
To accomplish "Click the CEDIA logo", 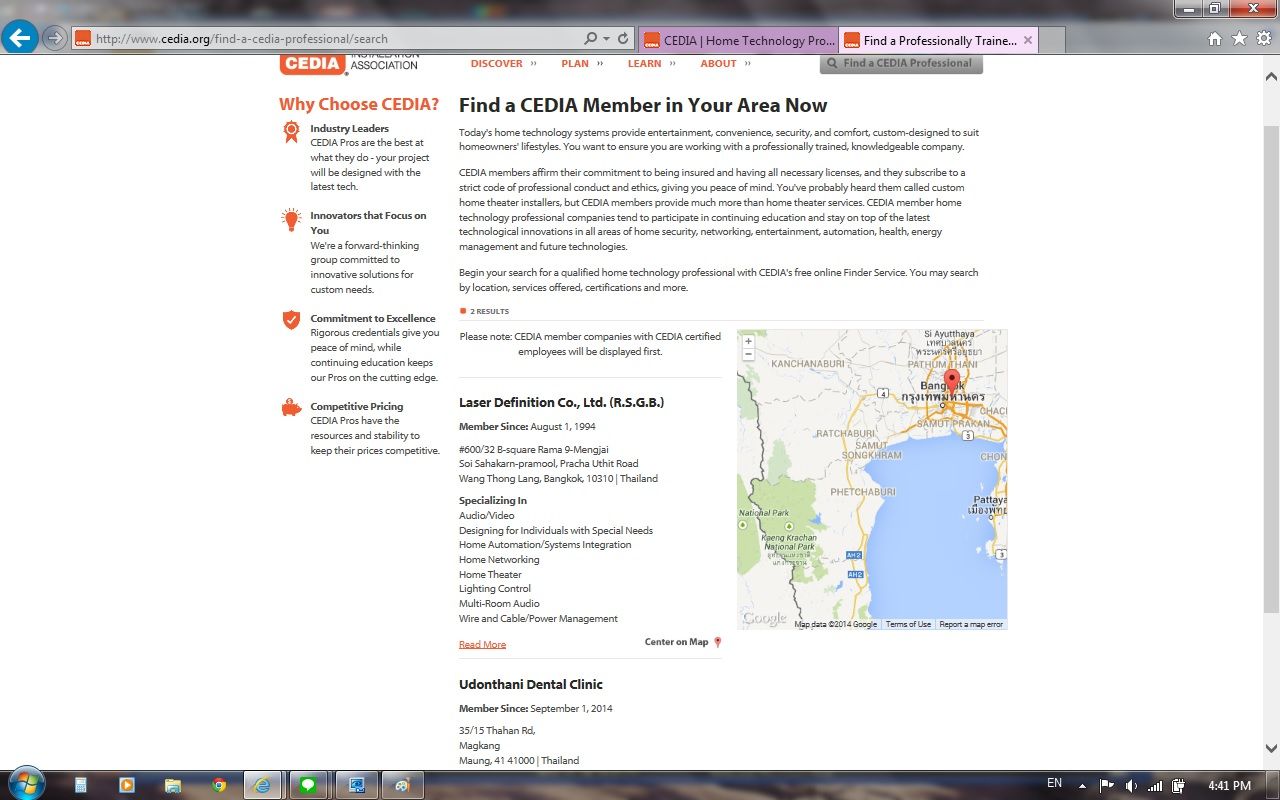I will (x=314, y=64).
